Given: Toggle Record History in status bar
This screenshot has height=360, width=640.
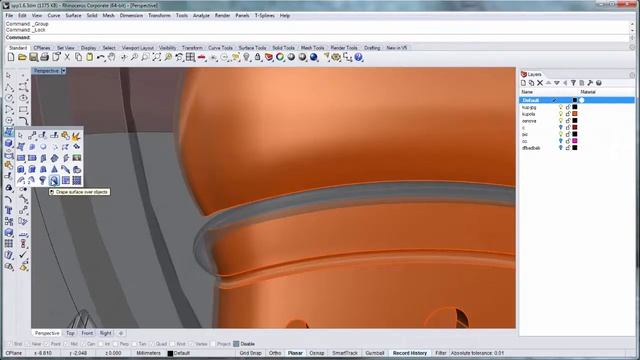Looking at the screenshot, I should tap(410, 353).
